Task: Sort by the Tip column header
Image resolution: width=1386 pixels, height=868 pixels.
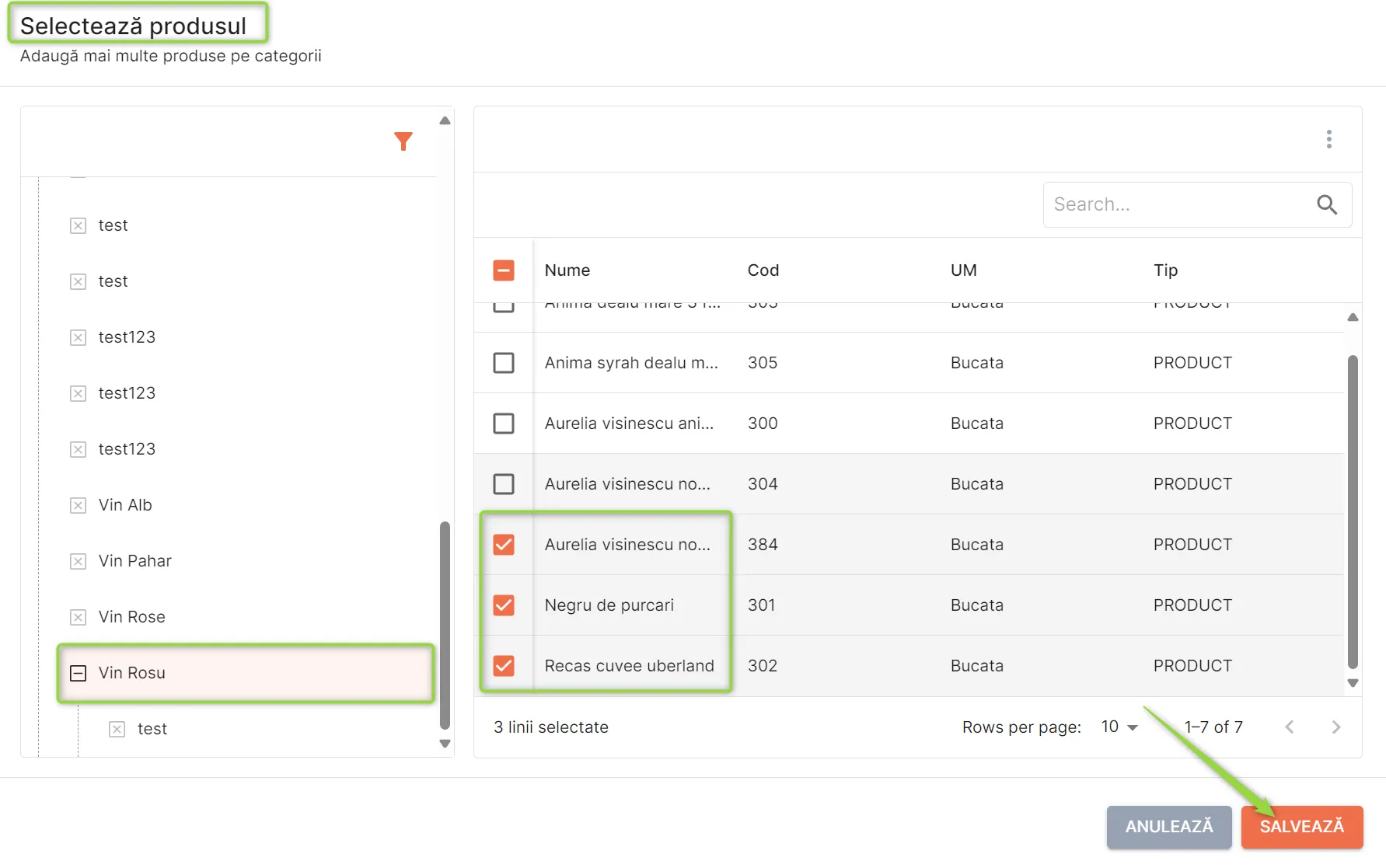Action: pos(1166,270)
